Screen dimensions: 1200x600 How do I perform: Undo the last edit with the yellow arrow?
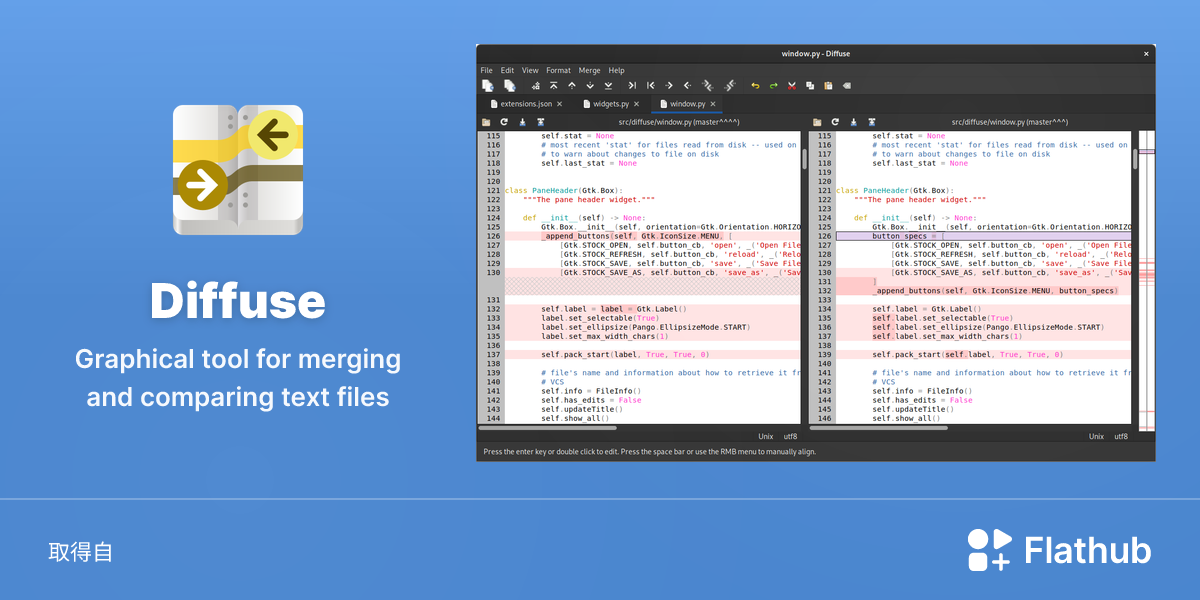[755, 86]
